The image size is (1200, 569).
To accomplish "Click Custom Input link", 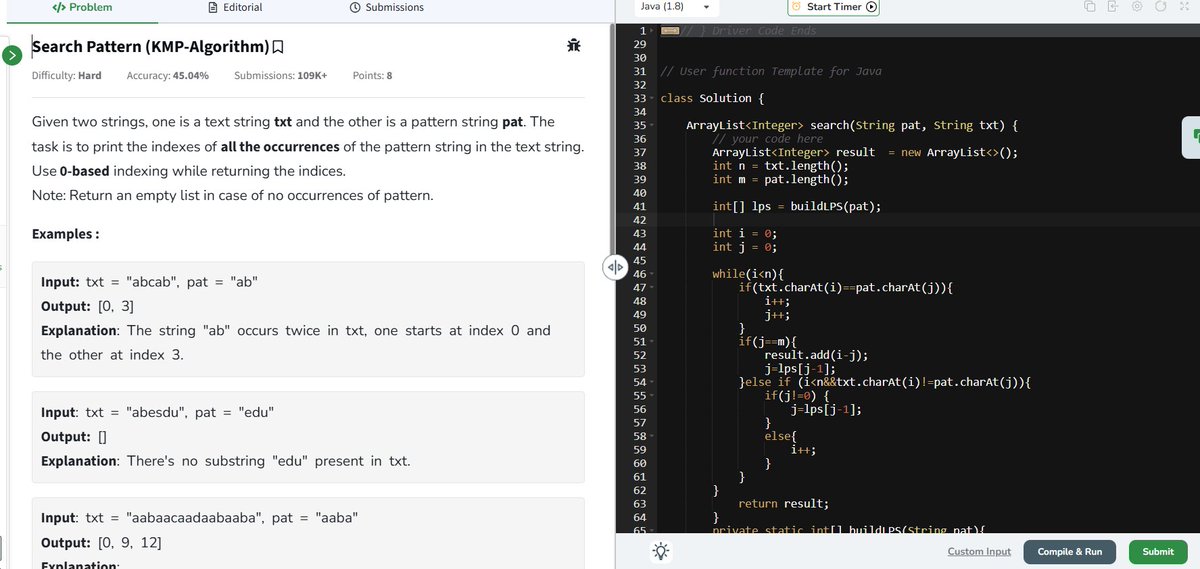I will tap(979, 552).
